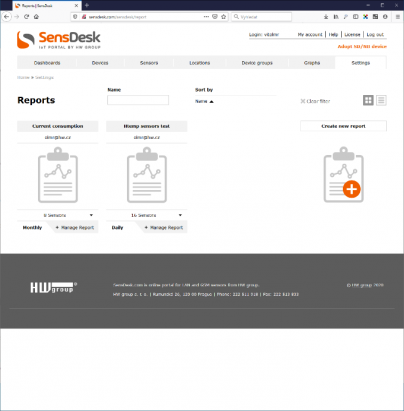Close the Reports | SensDesk tab

(76, 6)
